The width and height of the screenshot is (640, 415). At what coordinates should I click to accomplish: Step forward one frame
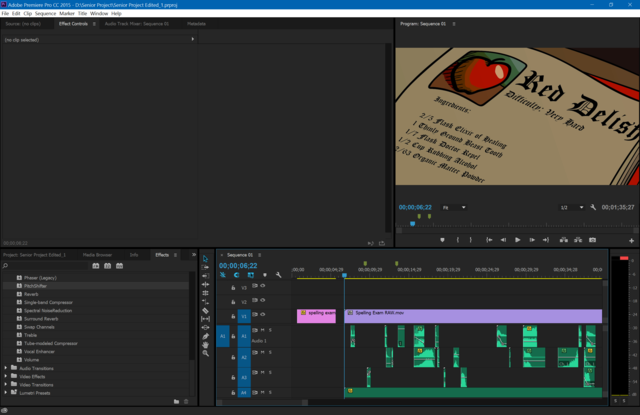point(532,240)
